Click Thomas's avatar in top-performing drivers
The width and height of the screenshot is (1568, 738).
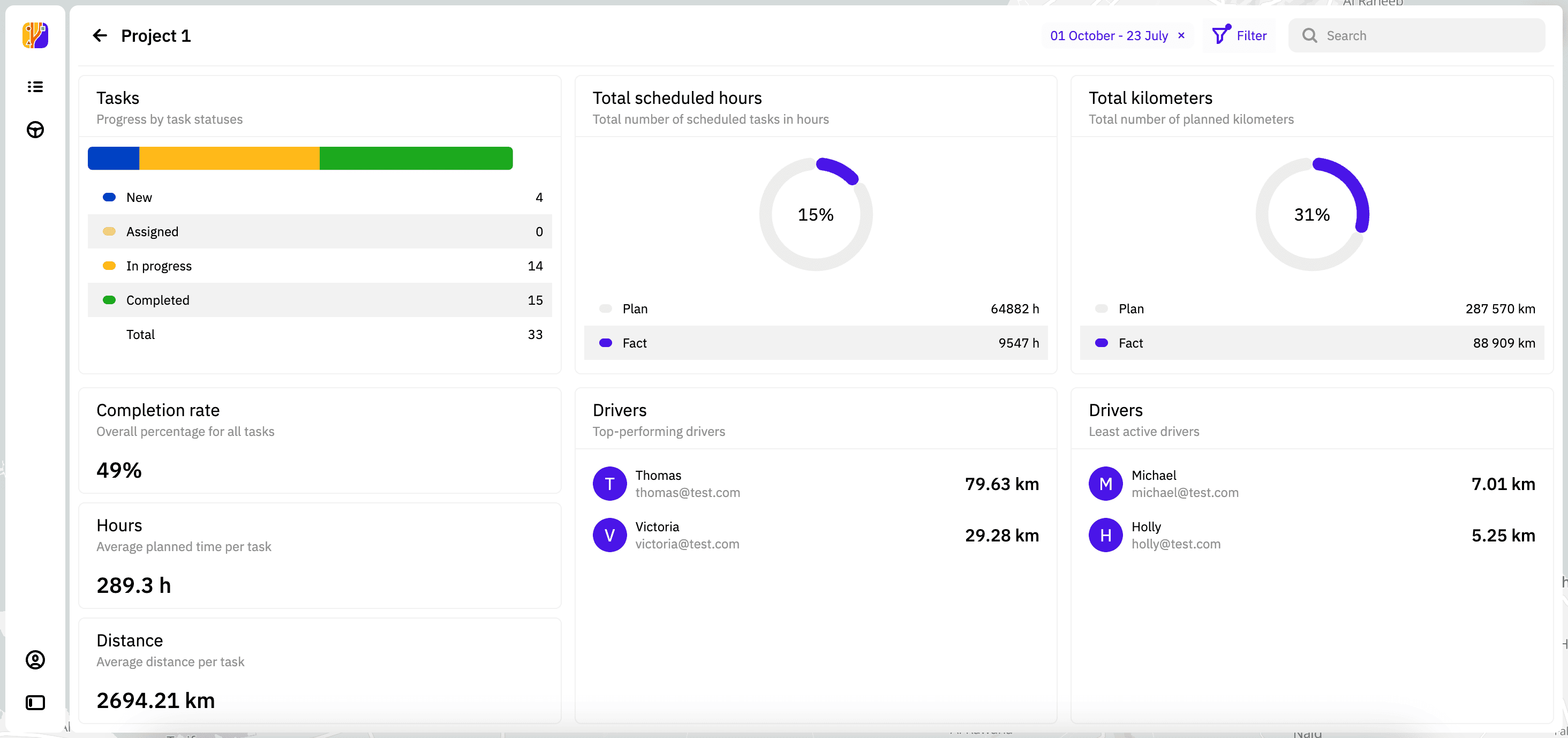pos(609,483)
